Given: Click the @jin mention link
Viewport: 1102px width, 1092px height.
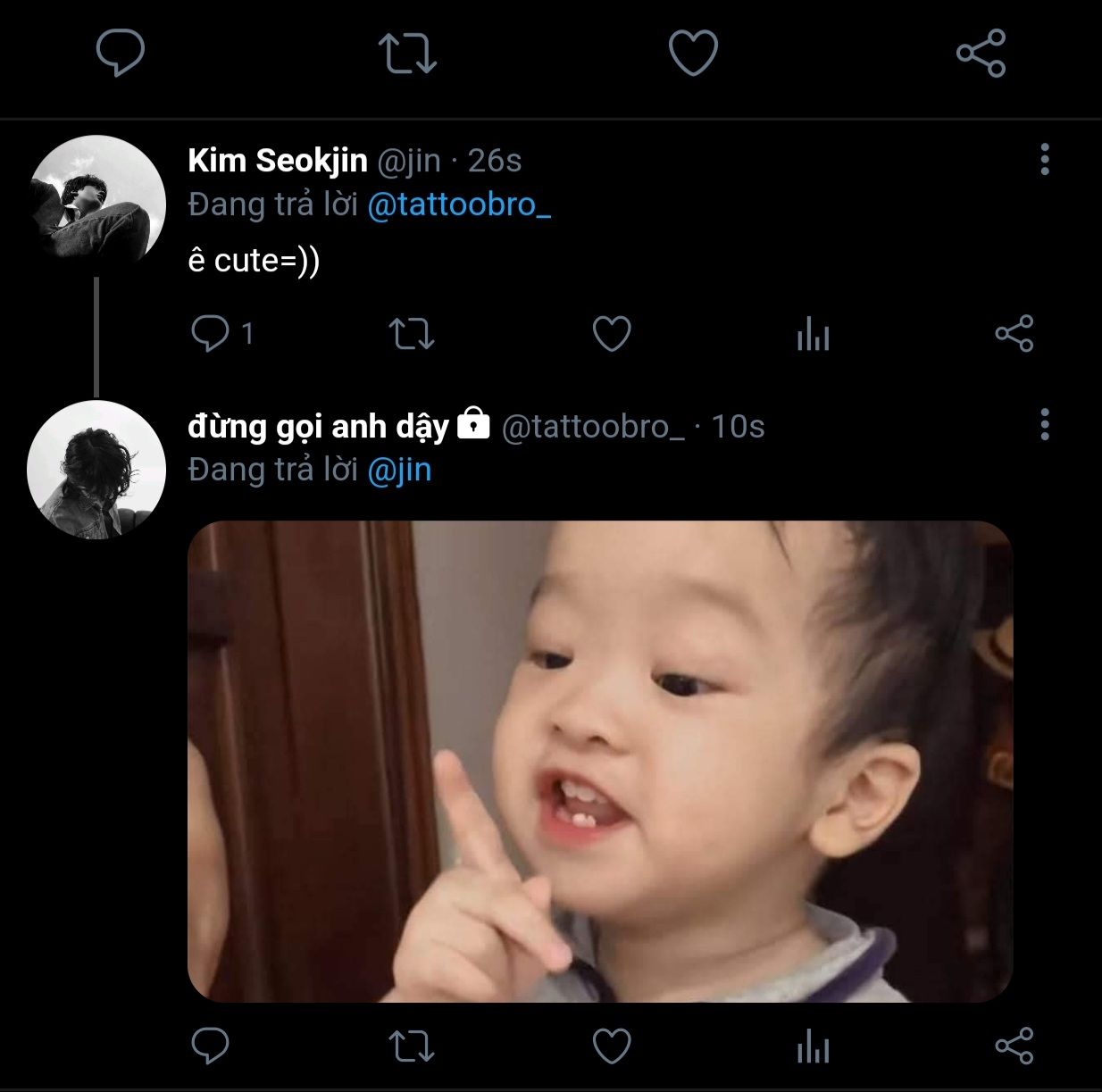Looking at the screenshot, I should (x=399, y=470).
